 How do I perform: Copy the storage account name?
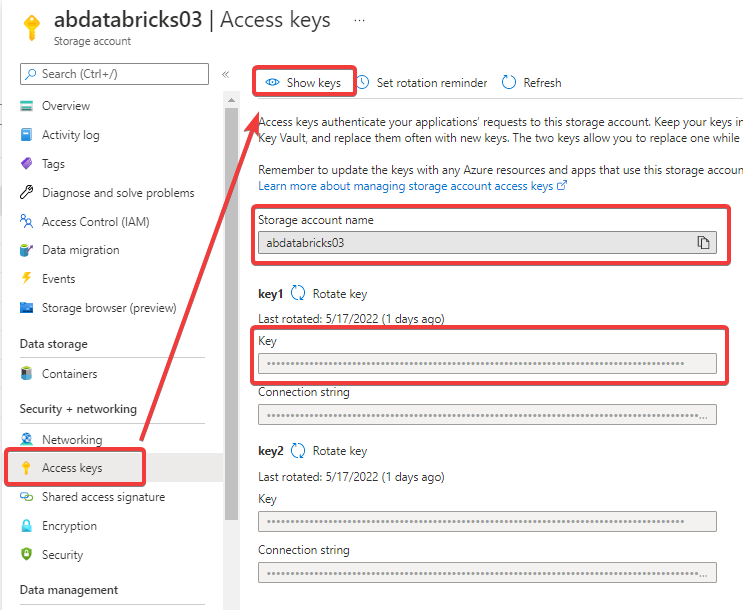point(703,242)
